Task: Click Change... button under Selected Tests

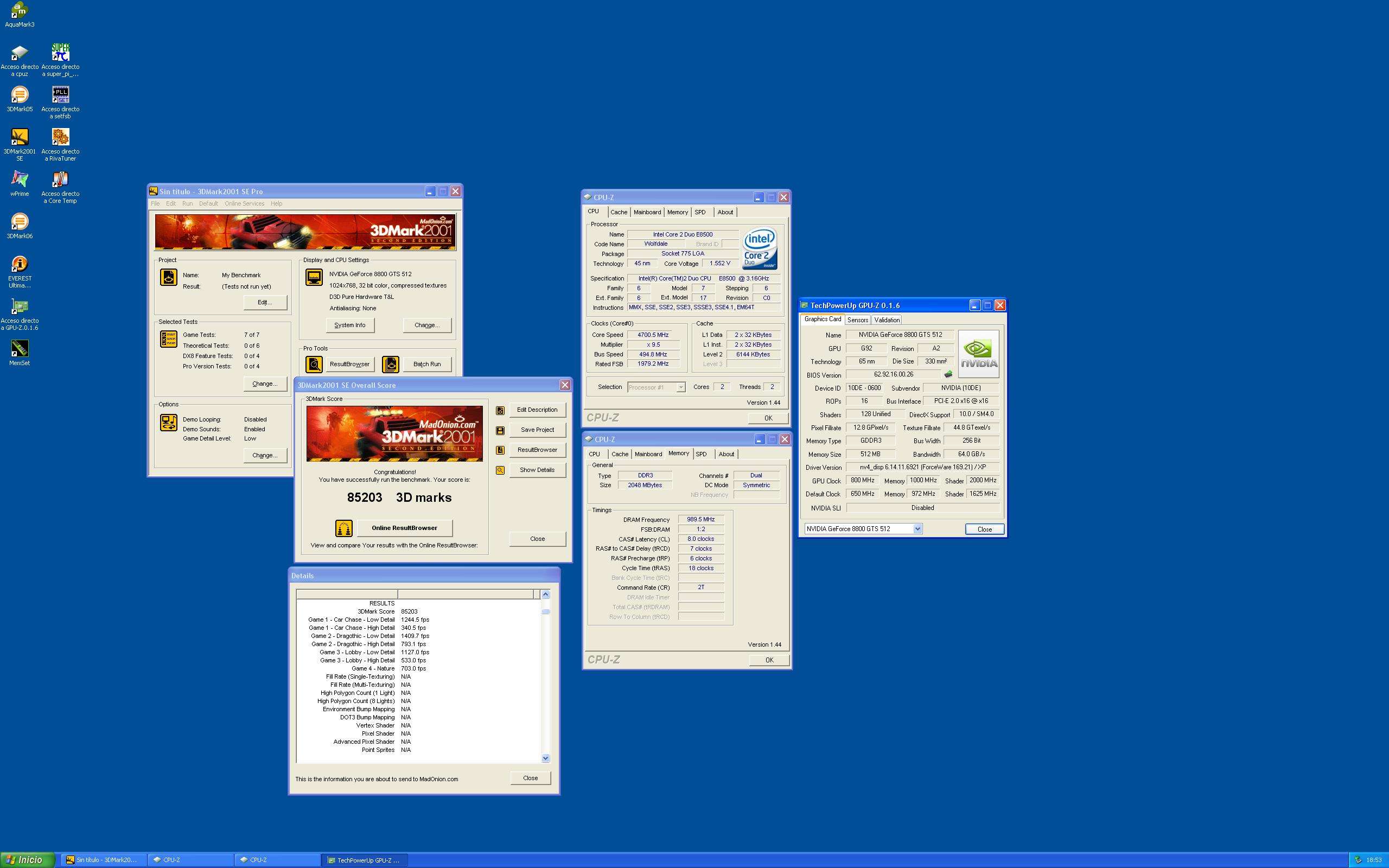Action: [265, 384]
